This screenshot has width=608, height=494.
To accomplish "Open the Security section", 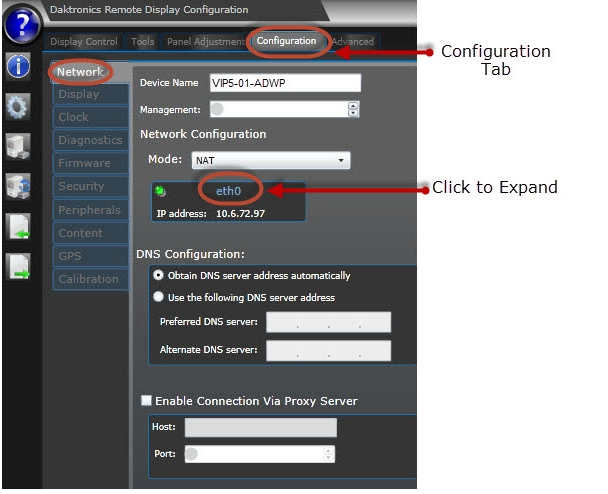I will [x=91, y=187].
